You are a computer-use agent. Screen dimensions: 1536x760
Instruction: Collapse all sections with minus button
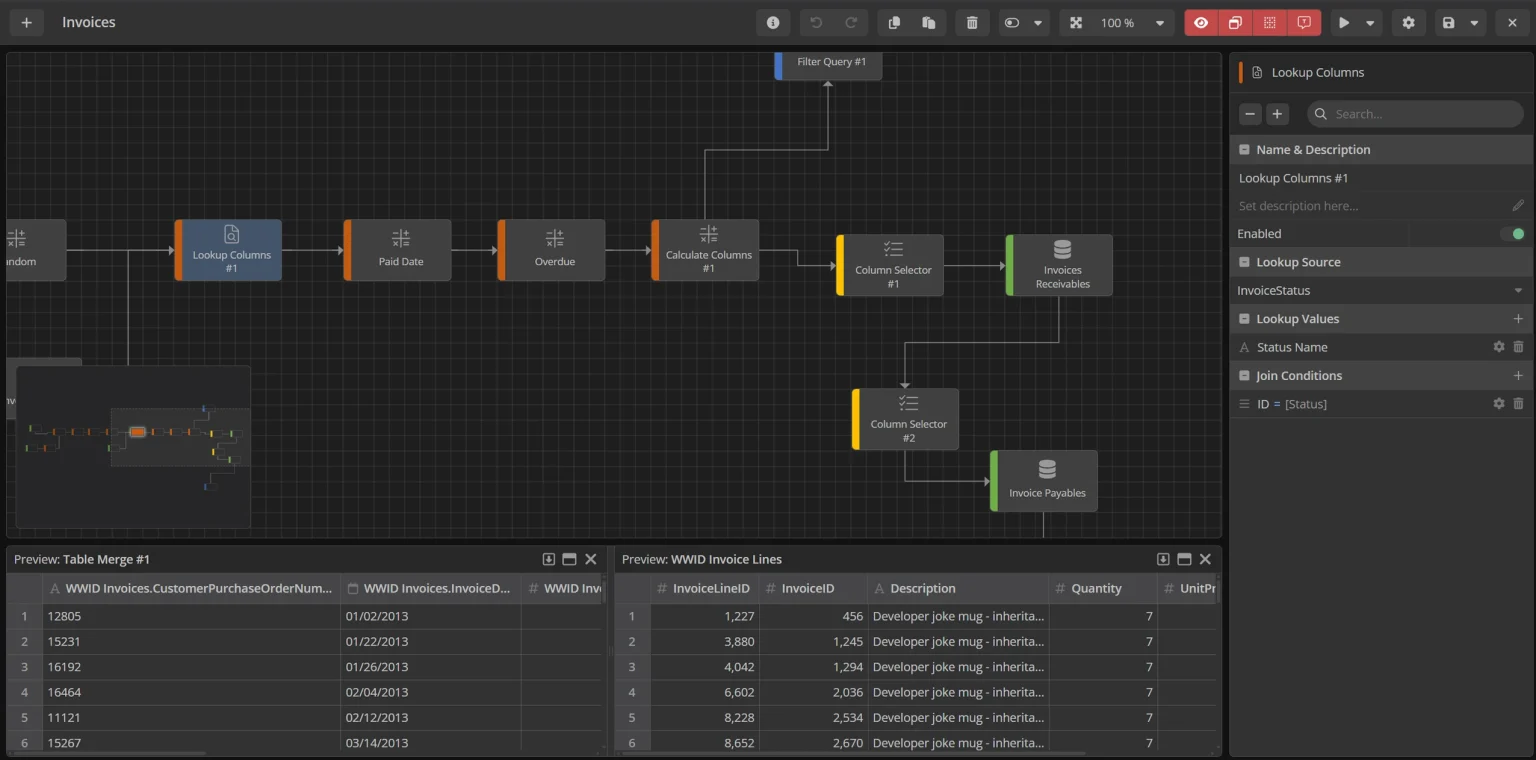(1250, 114)
